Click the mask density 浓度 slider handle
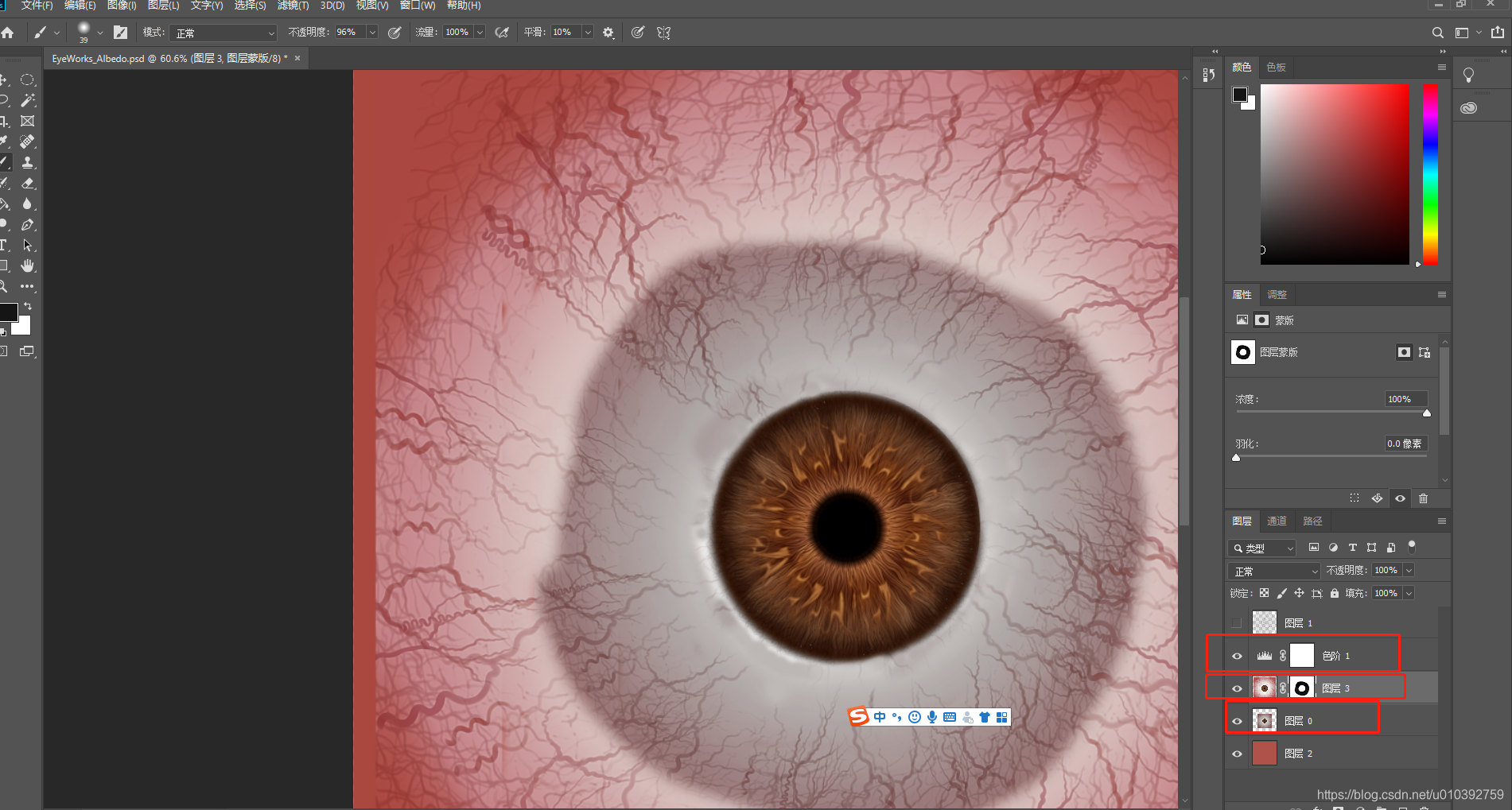 click(x=1427, y=413)
